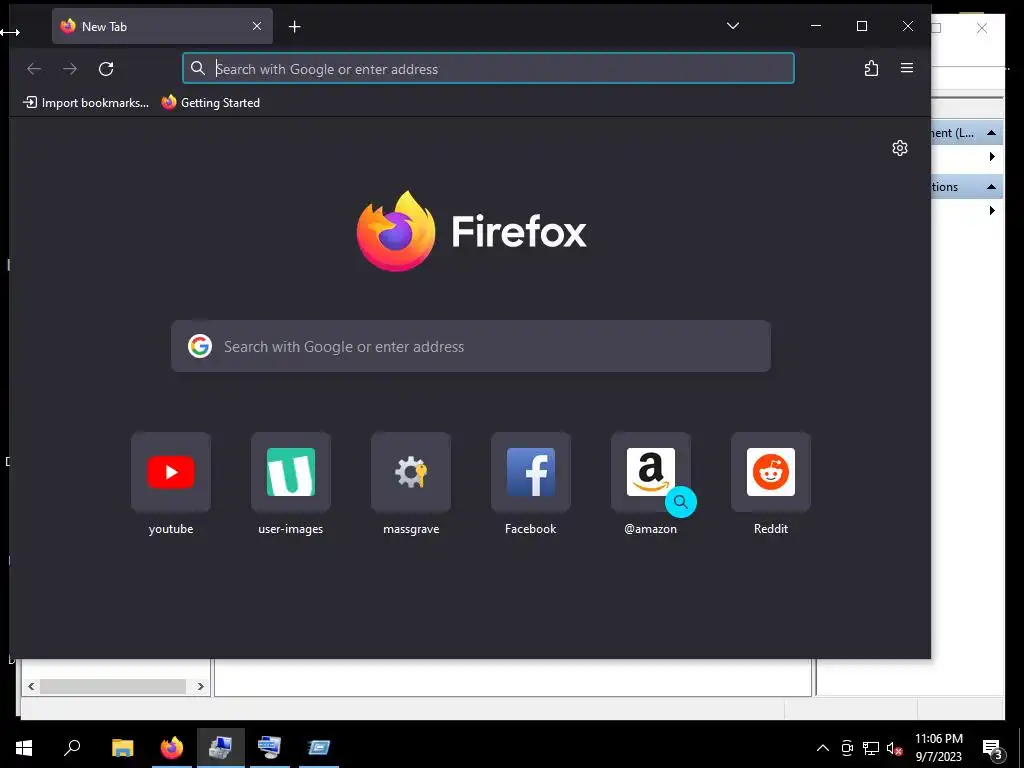Open File Explorer from the taskbar
This screenshot has width=1024, height=768.
[x=123, y=748]
